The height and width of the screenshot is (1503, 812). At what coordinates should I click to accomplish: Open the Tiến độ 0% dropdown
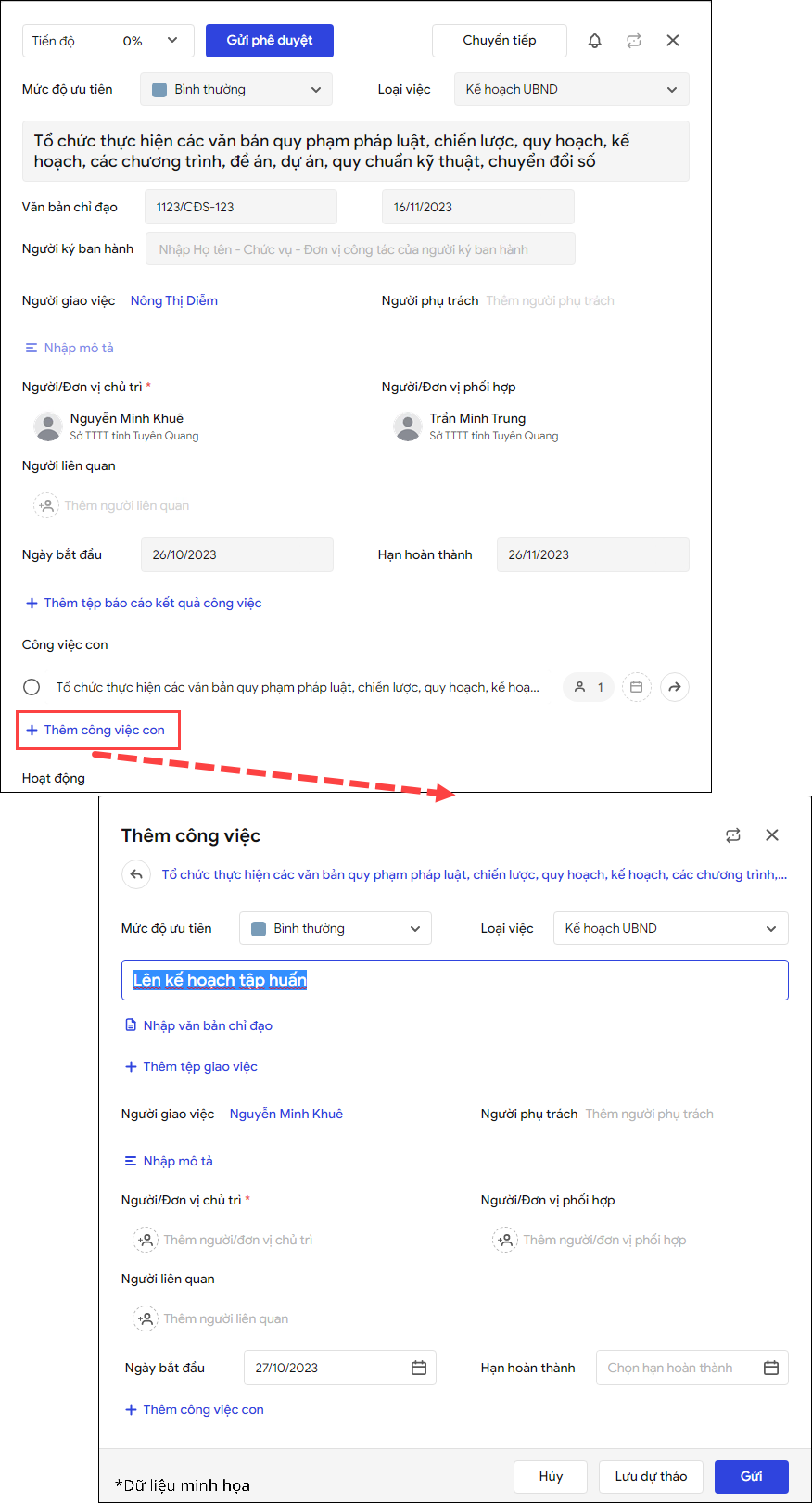[108, 41]
